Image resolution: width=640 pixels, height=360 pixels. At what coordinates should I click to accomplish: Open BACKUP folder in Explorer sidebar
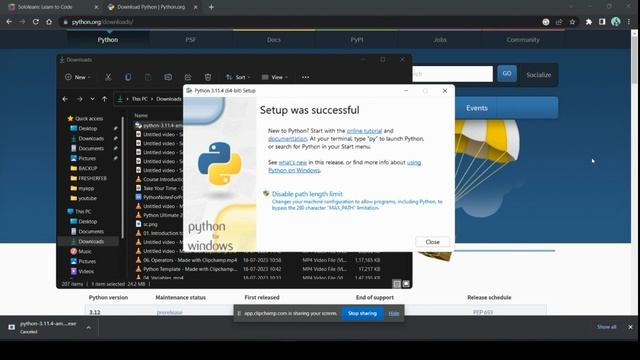click(x=84, y=168)
